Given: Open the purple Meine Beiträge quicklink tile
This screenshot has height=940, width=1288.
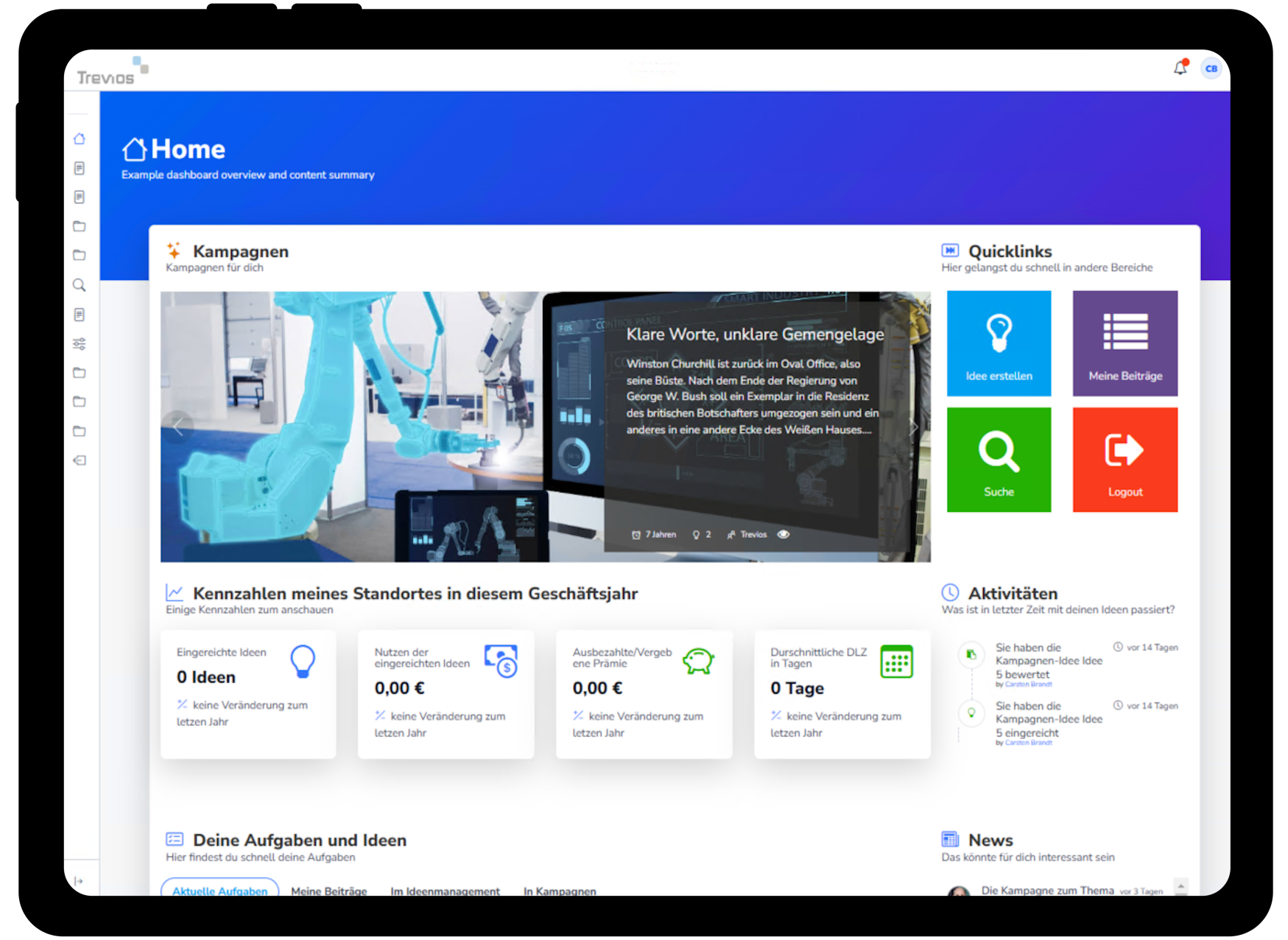Looking at the screenshot, I should click(1125, 343).
